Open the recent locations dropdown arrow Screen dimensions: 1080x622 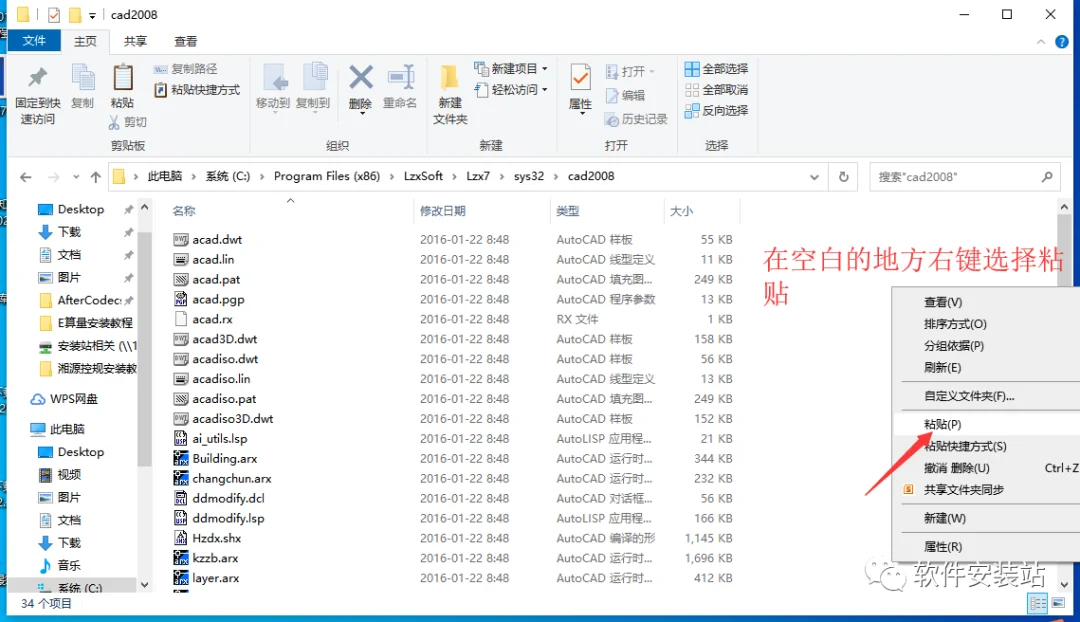point(76,177)
